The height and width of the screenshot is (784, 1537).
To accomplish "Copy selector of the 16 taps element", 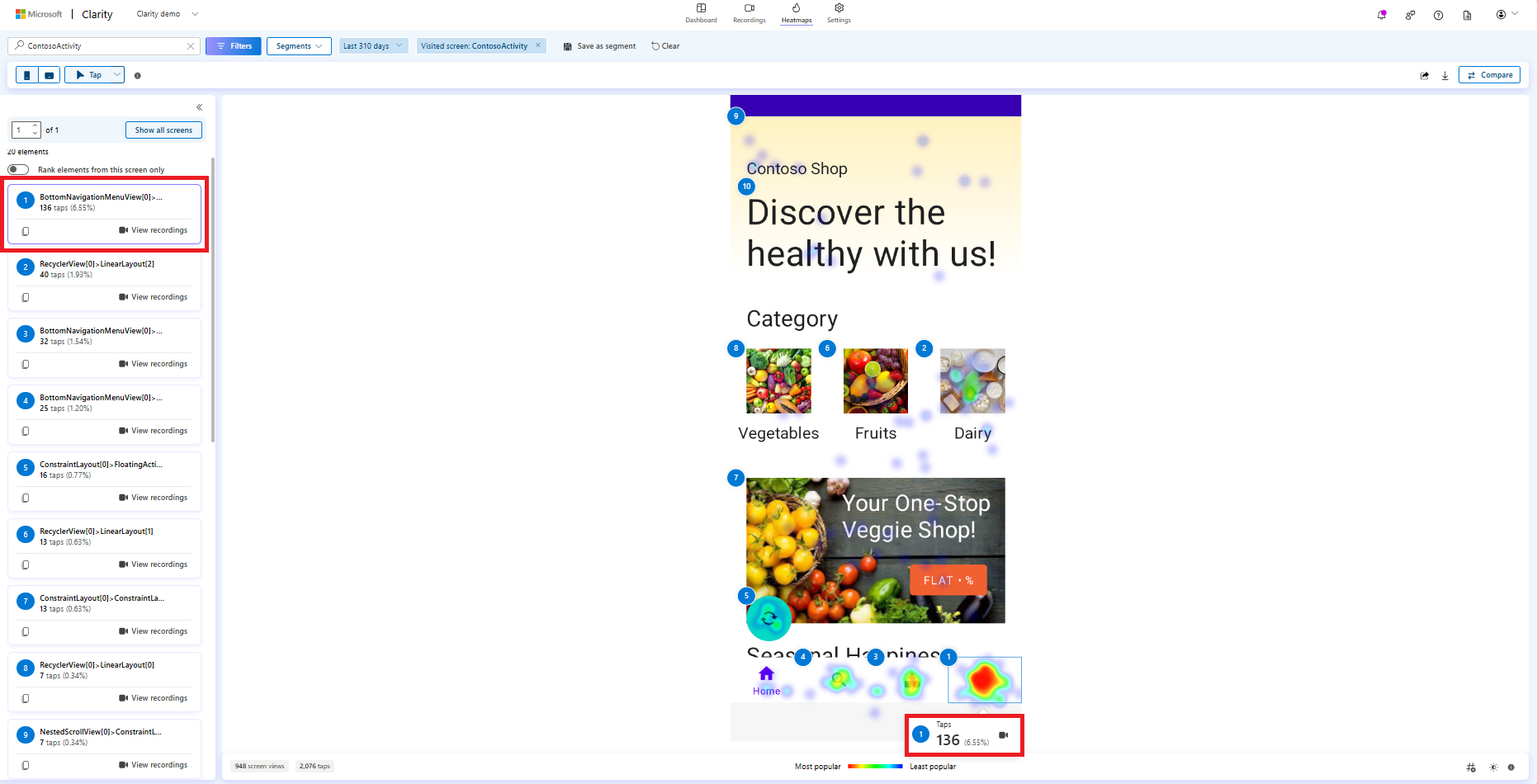I will tap(26, 498).
